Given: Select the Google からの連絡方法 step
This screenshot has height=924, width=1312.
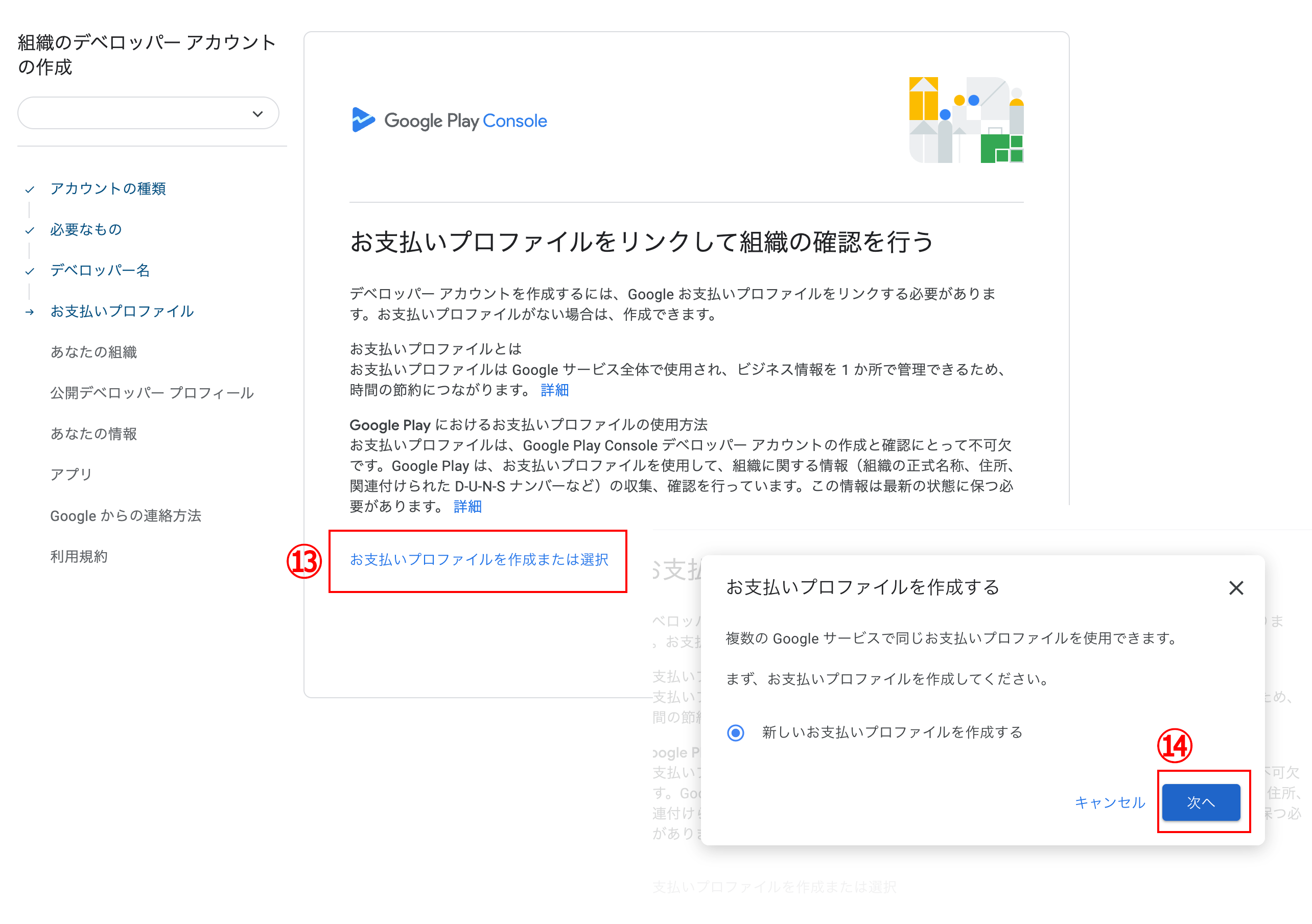Looking at the screenshot, I should click(x=126, y=515).
